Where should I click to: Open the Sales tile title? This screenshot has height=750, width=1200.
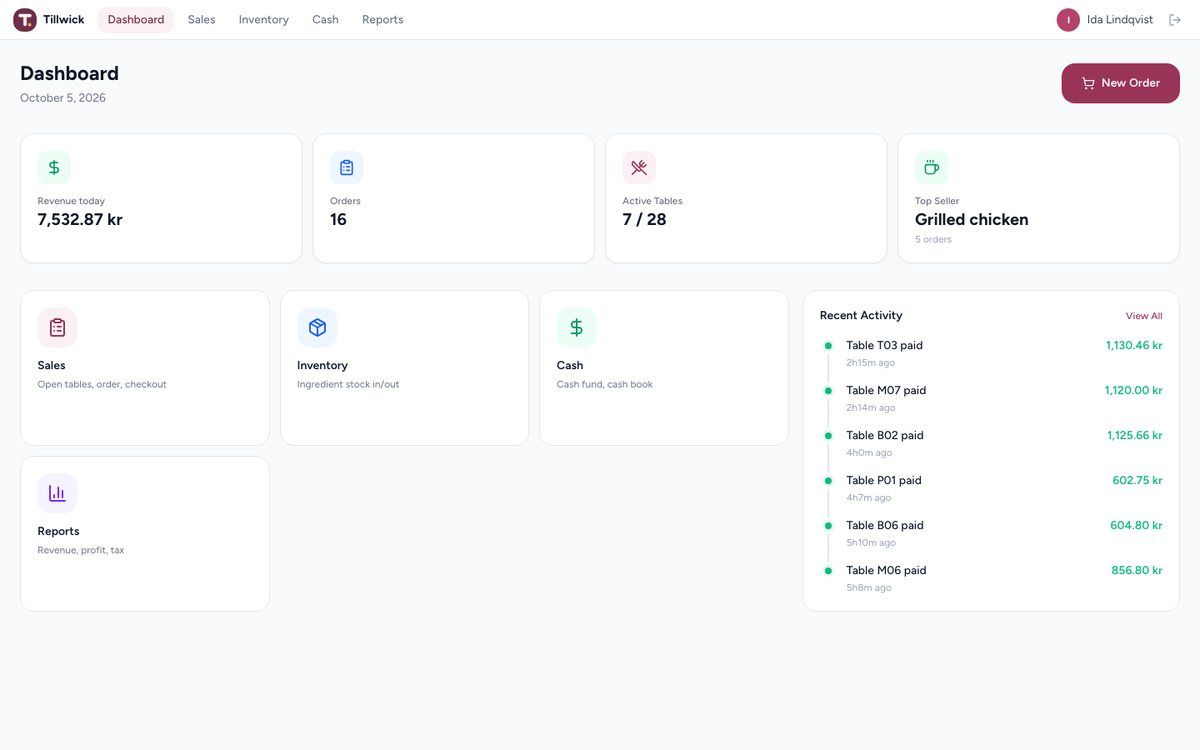52,366
